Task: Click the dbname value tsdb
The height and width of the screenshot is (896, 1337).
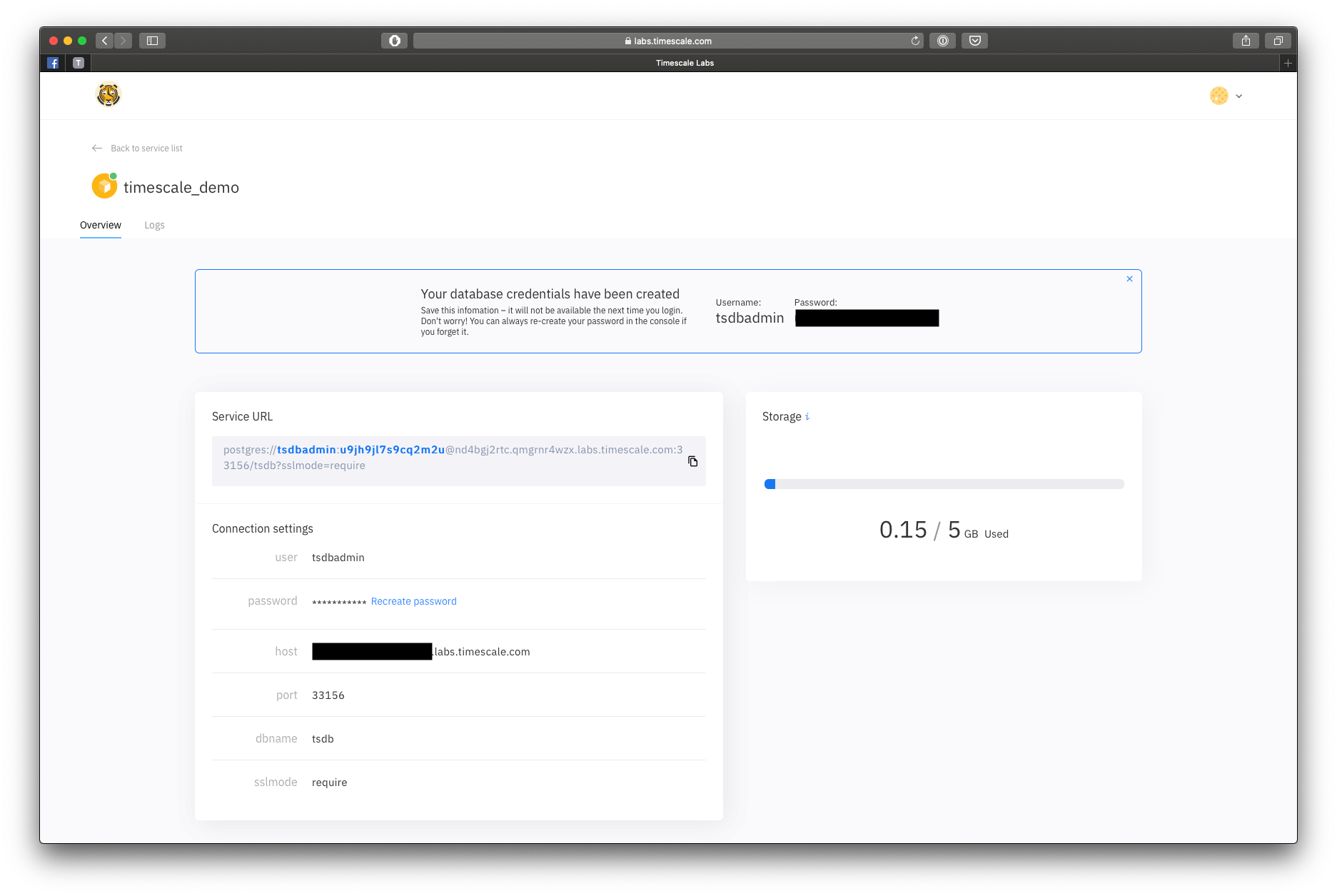Action: [323, 739]
